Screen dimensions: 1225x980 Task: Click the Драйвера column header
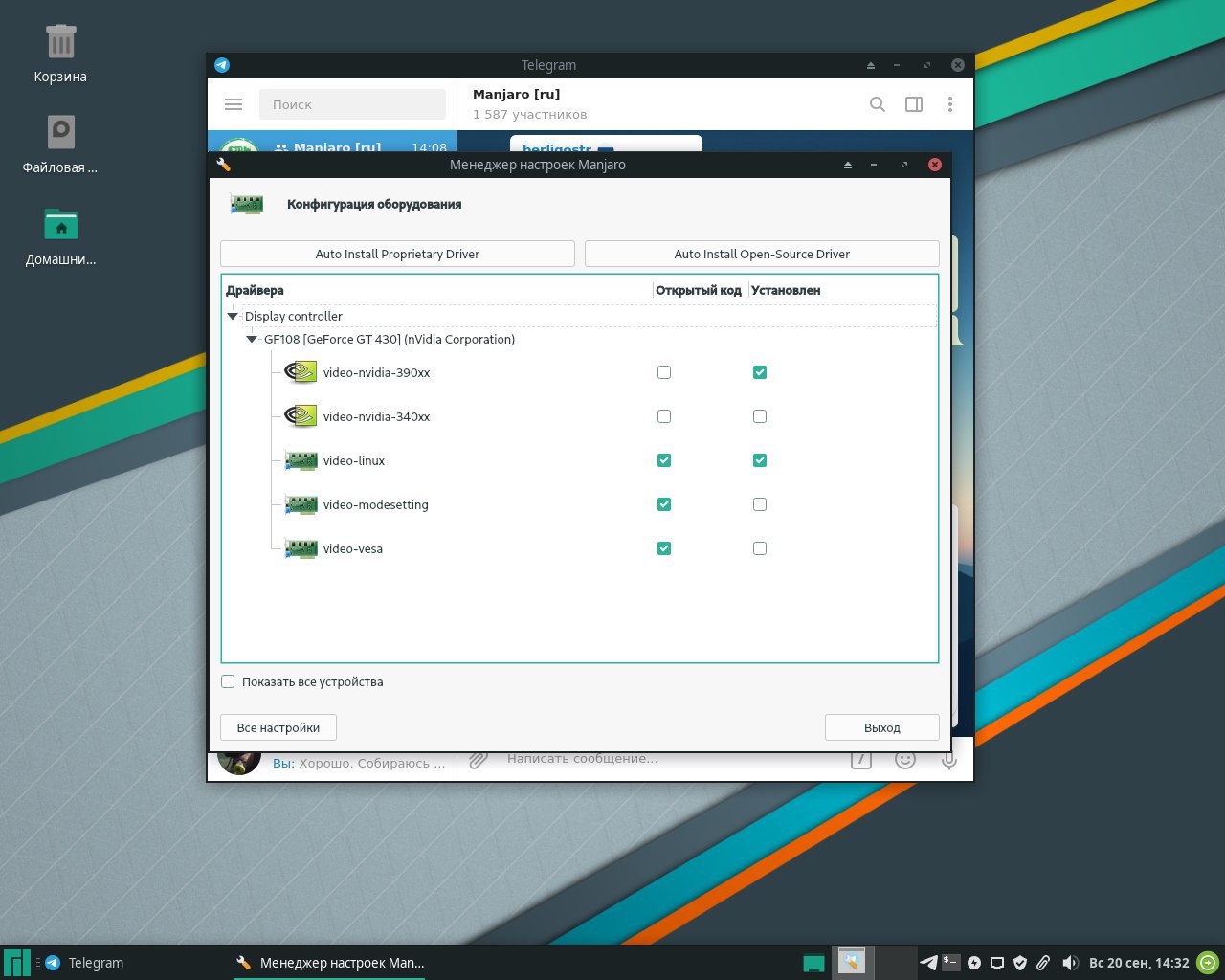click(x=255, y=290)
